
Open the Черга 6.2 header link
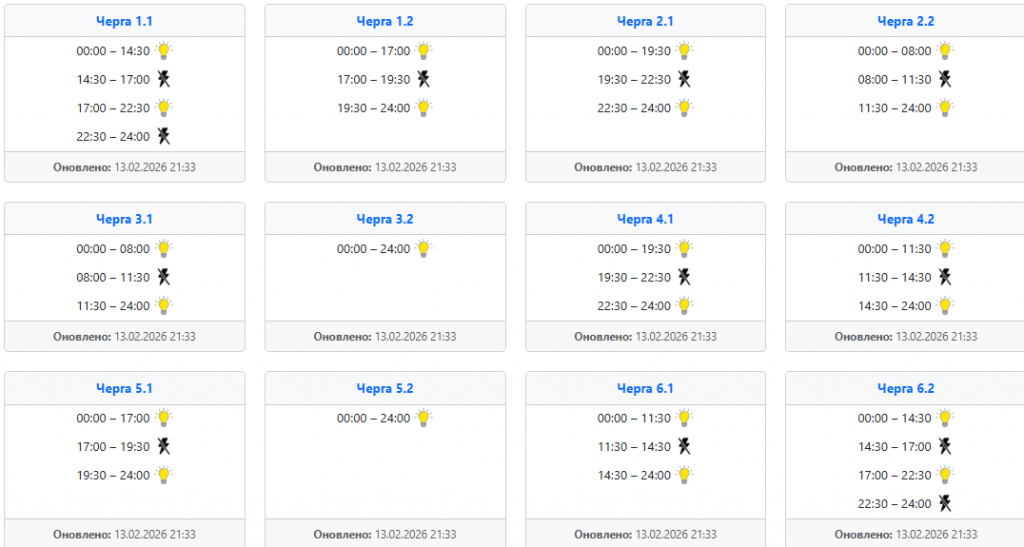click(906, 388)
